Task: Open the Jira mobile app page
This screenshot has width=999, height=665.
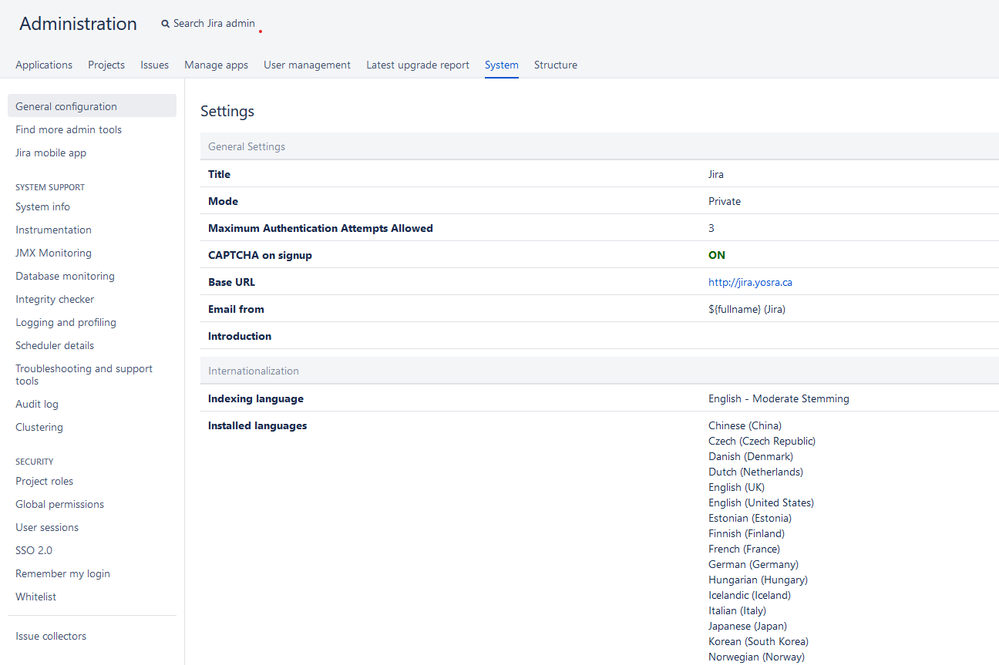Action: pos(50,153)
